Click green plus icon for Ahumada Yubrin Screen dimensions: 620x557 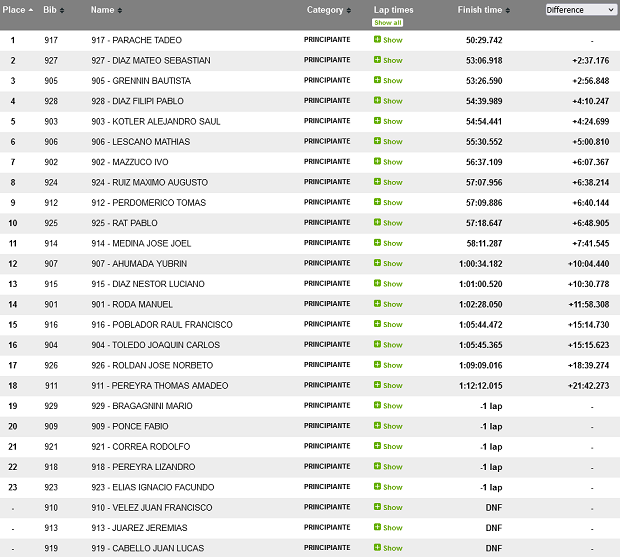[377, 264]
